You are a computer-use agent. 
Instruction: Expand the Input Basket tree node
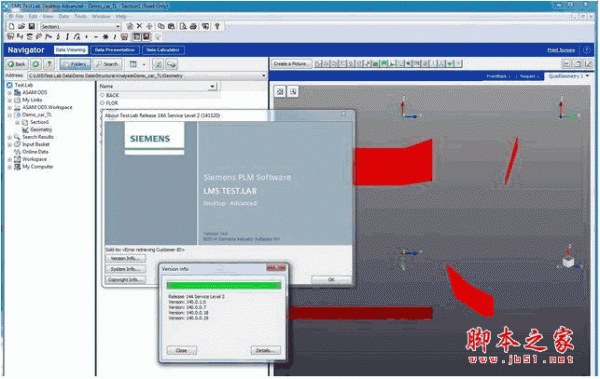click(x=10, y=144)
